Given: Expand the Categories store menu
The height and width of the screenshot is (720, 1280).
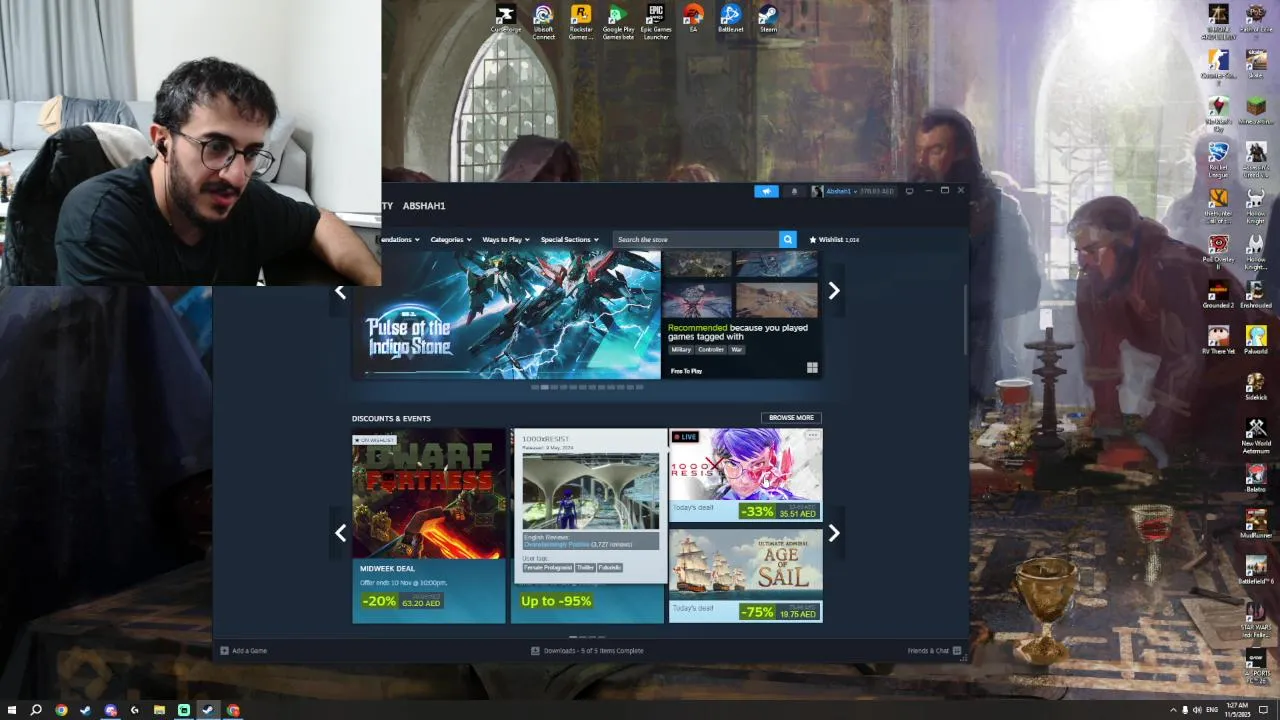Looking at the screenshot, I should (450, 240).
